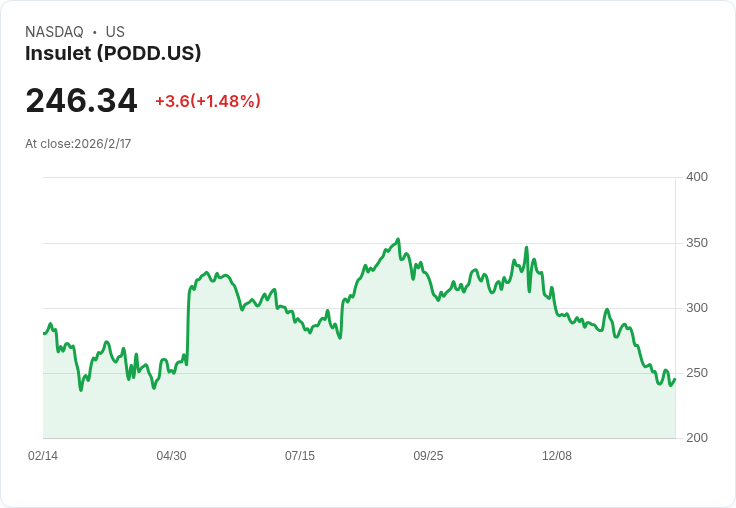Click the 250 y-axis price label

coord(696,373)
